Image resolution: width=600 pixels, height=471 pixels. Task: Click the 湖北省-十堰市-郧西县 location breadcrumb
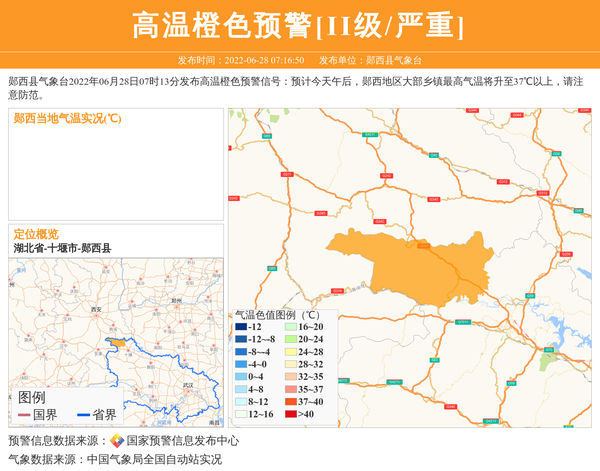(62, 248)
